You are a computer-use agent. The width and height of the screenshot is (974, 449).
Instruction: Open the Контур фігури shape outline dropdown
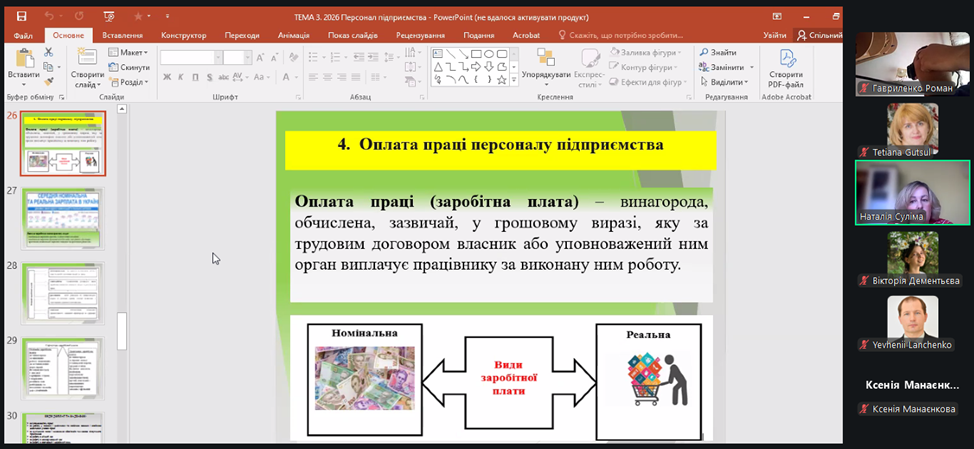point(644,67)
